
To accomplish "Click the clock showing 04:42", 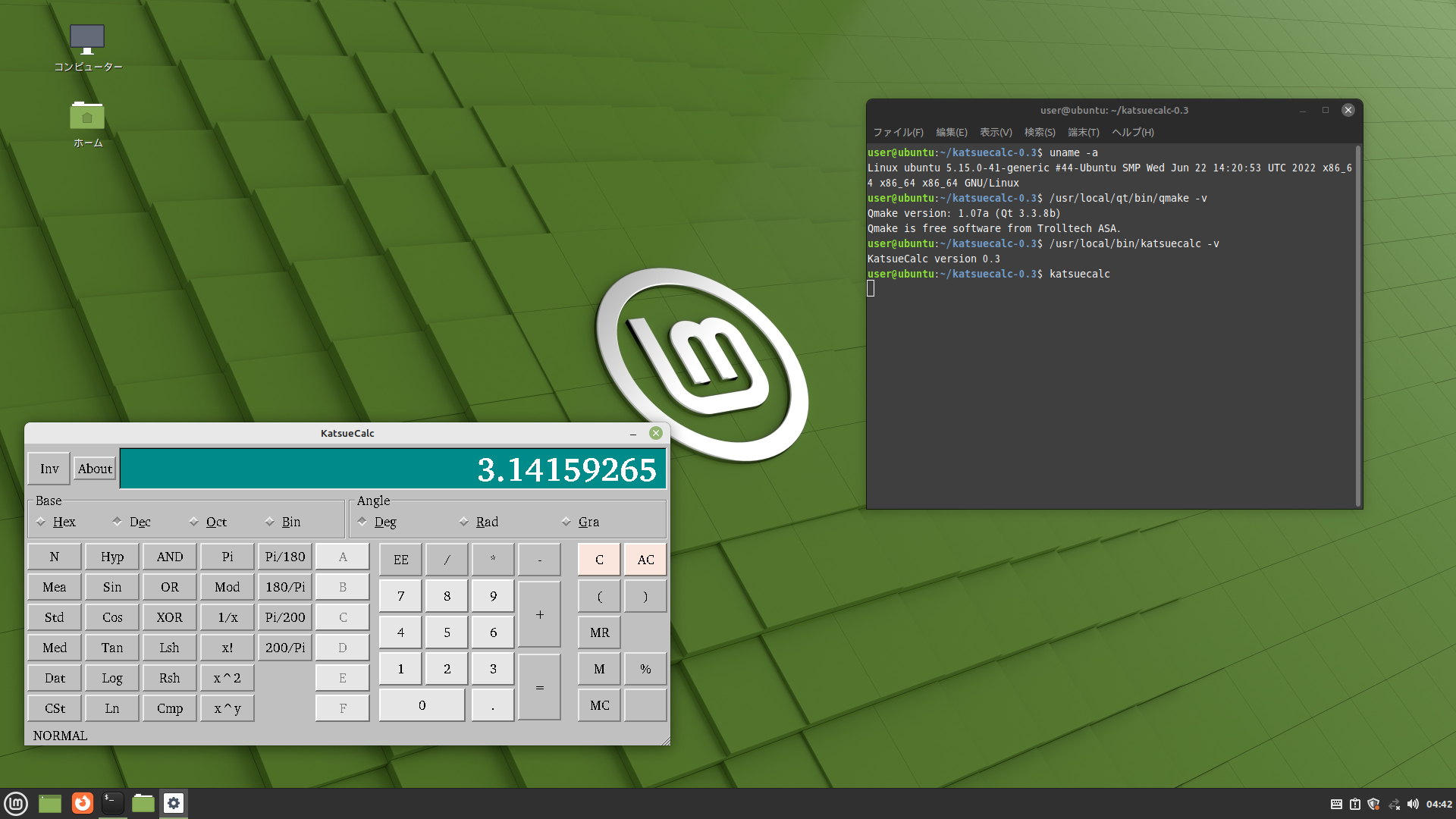I will coord(1439,804).
